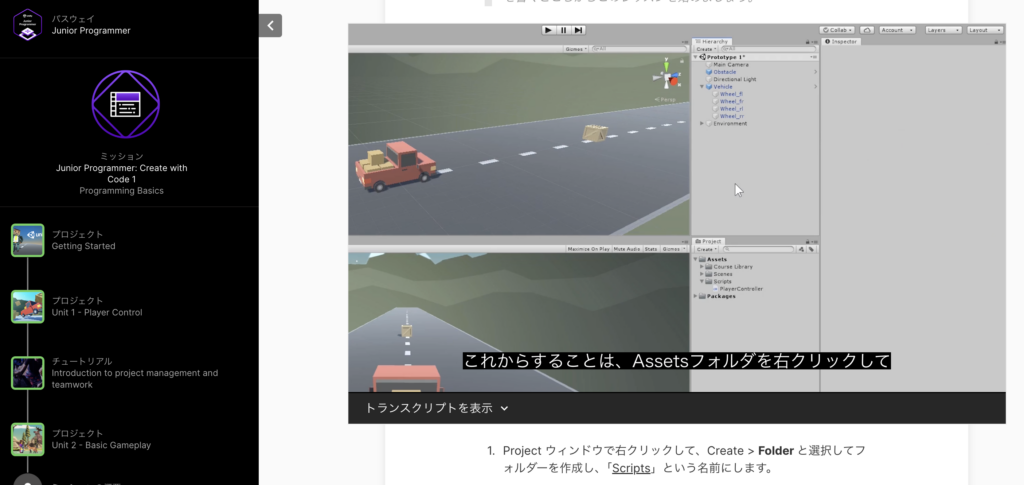Click the Step frame button
Image resolution: width=1024 pixels, height=485 pixels.
click(x=578, y=30)
